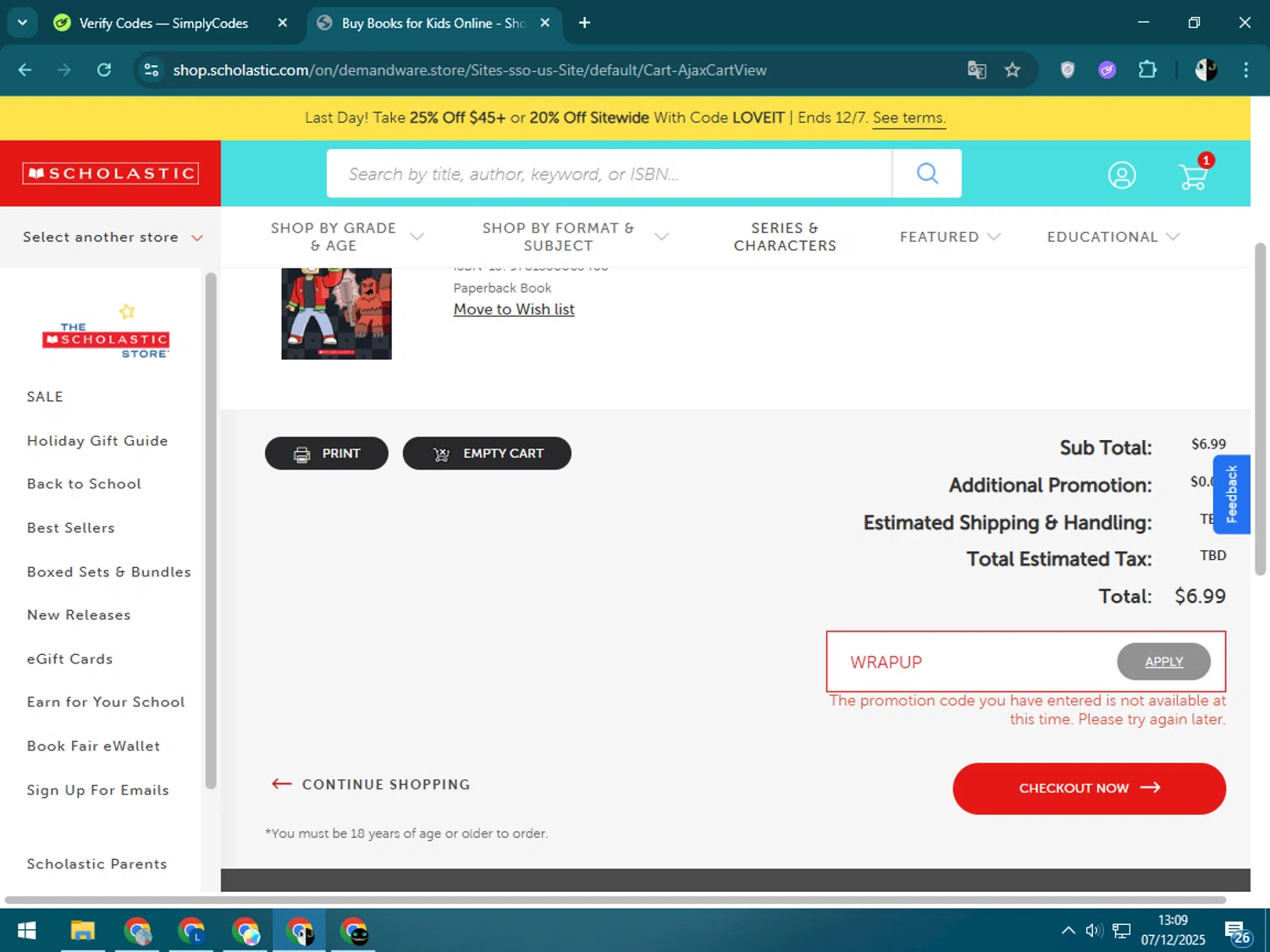Open a new browser tab
The width and height of the screenshot is (1270, 952).
584,23
